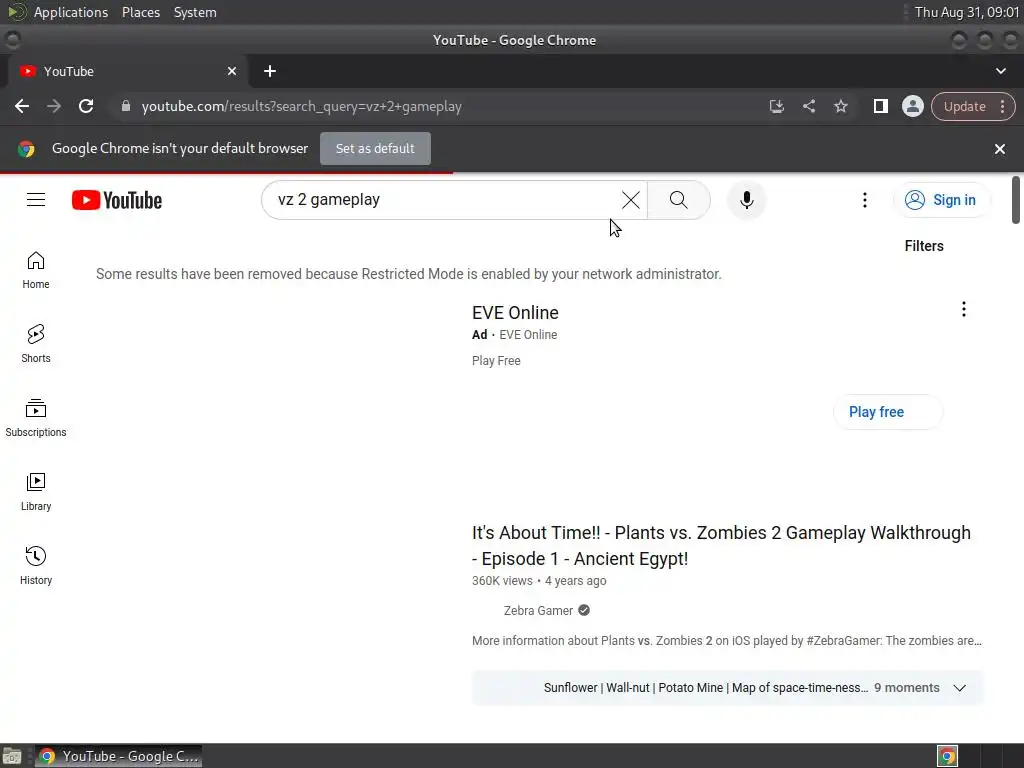
Task: Start voice search with the microphone icon
Action: [x=746, y=200]
